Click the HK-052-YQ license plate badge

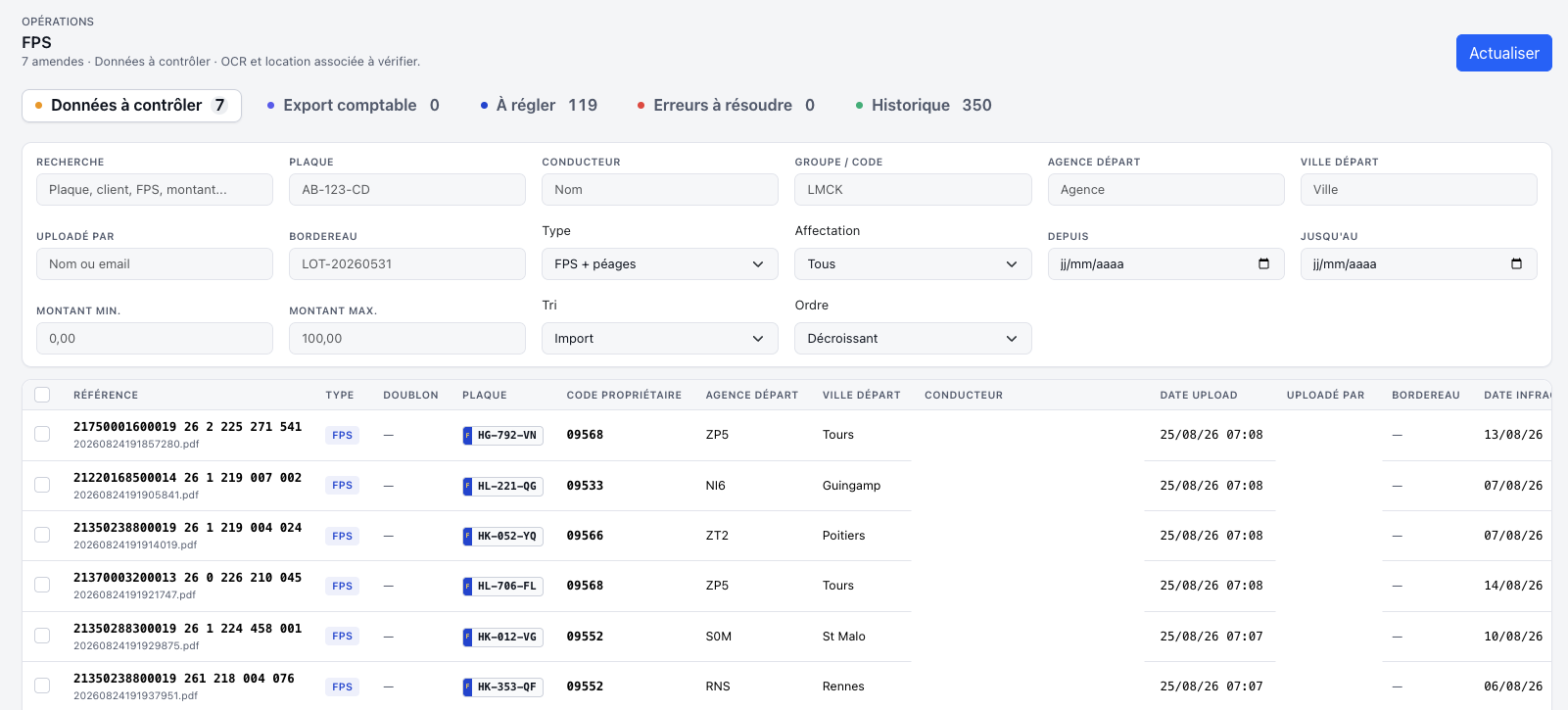coord(502,536)
